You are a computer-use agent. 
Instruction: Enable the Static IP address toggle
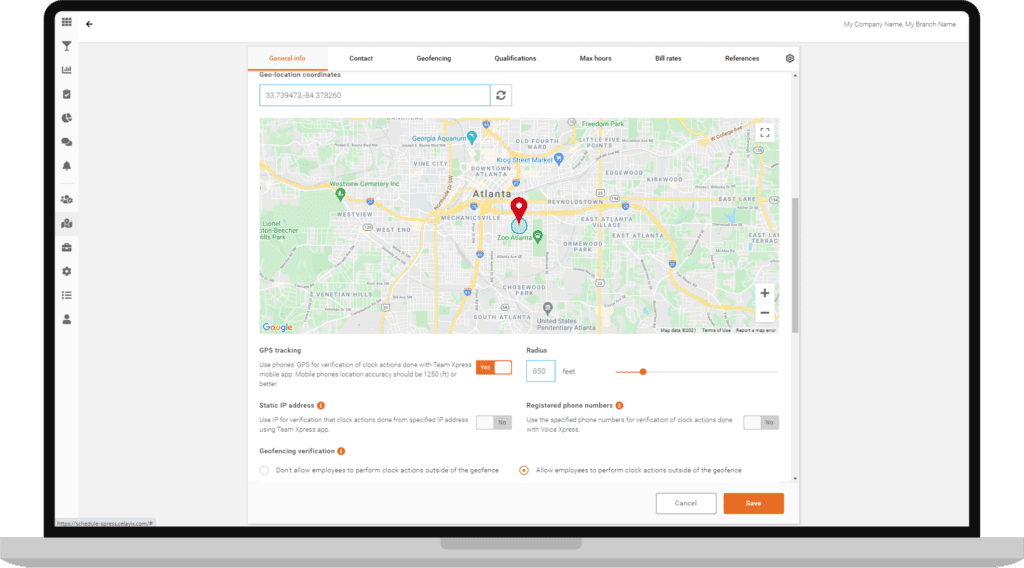[494, 422]
